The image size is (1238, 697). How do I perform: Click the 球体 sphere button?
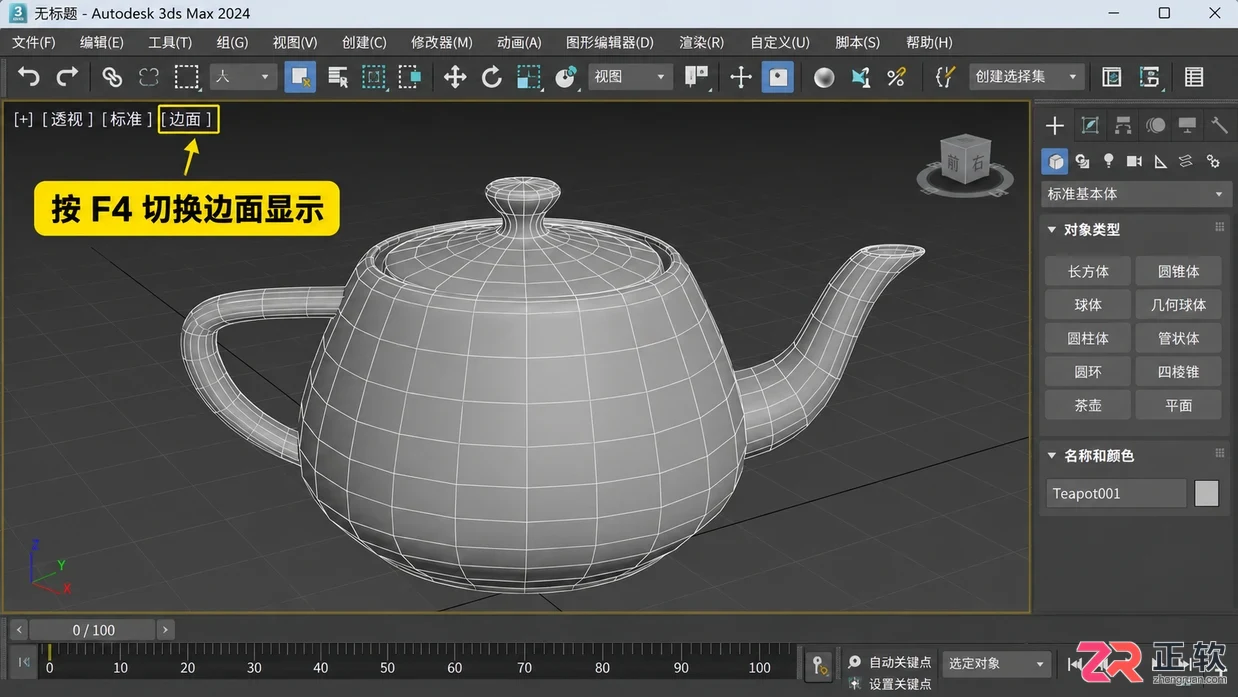click(1088, 305)
